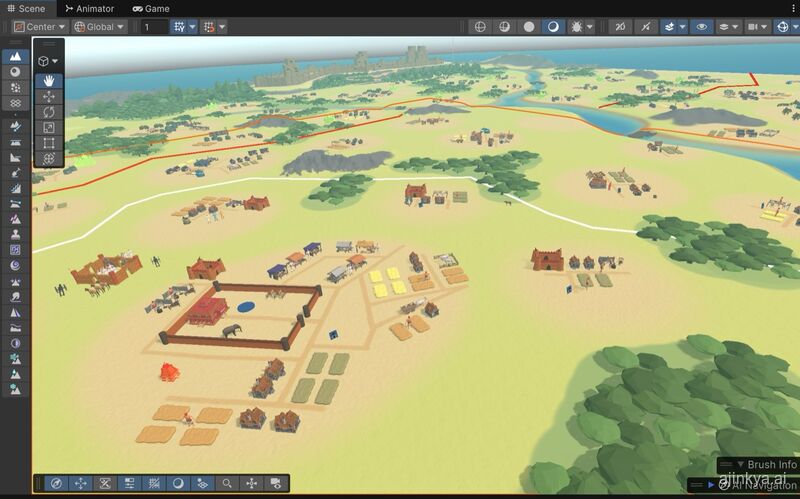Image resolution: width=800 pixels, height=499 pixels.
Task: Click the grid size input field
Action: [x=155, y=27]
